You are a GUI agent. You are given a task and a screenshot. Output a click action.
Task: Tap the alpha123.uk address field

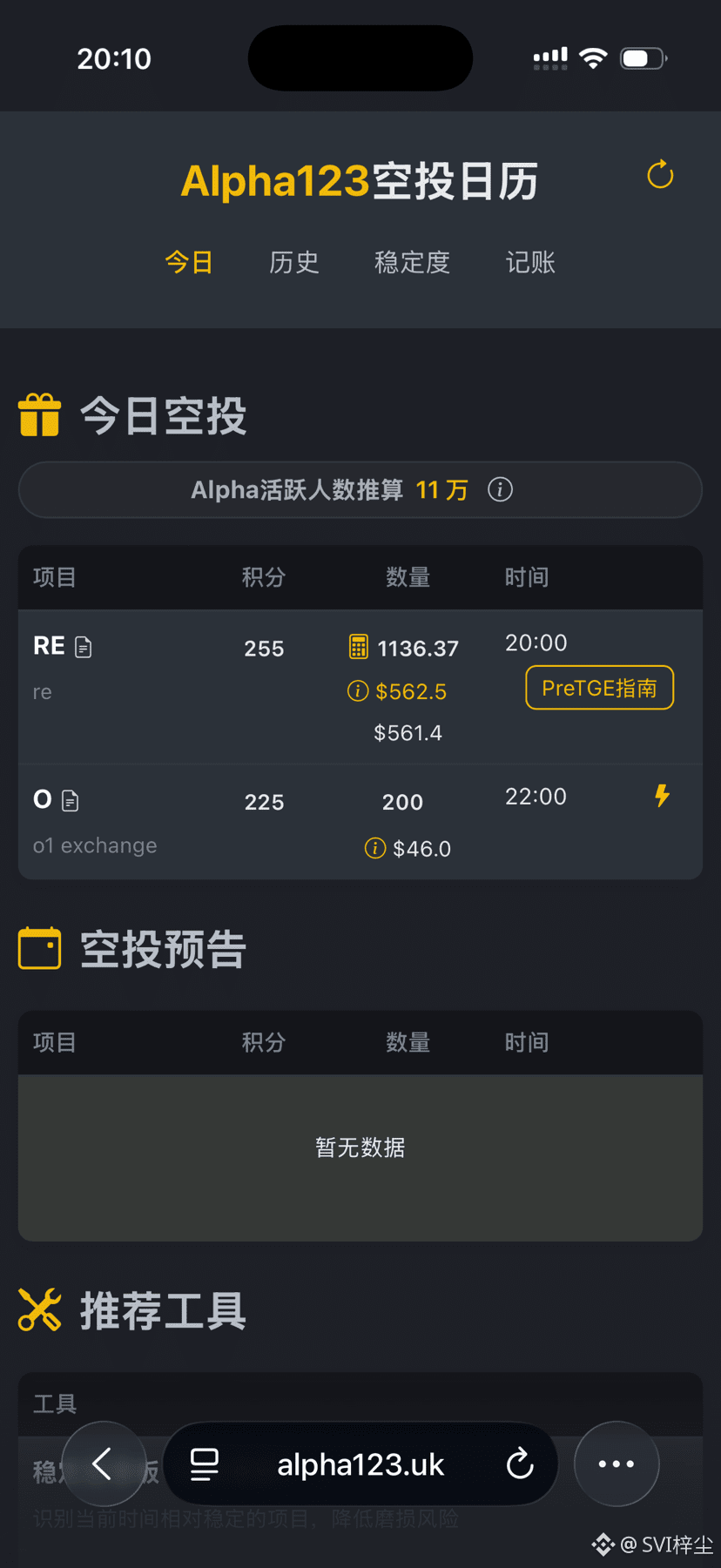tap(360, 1464)
